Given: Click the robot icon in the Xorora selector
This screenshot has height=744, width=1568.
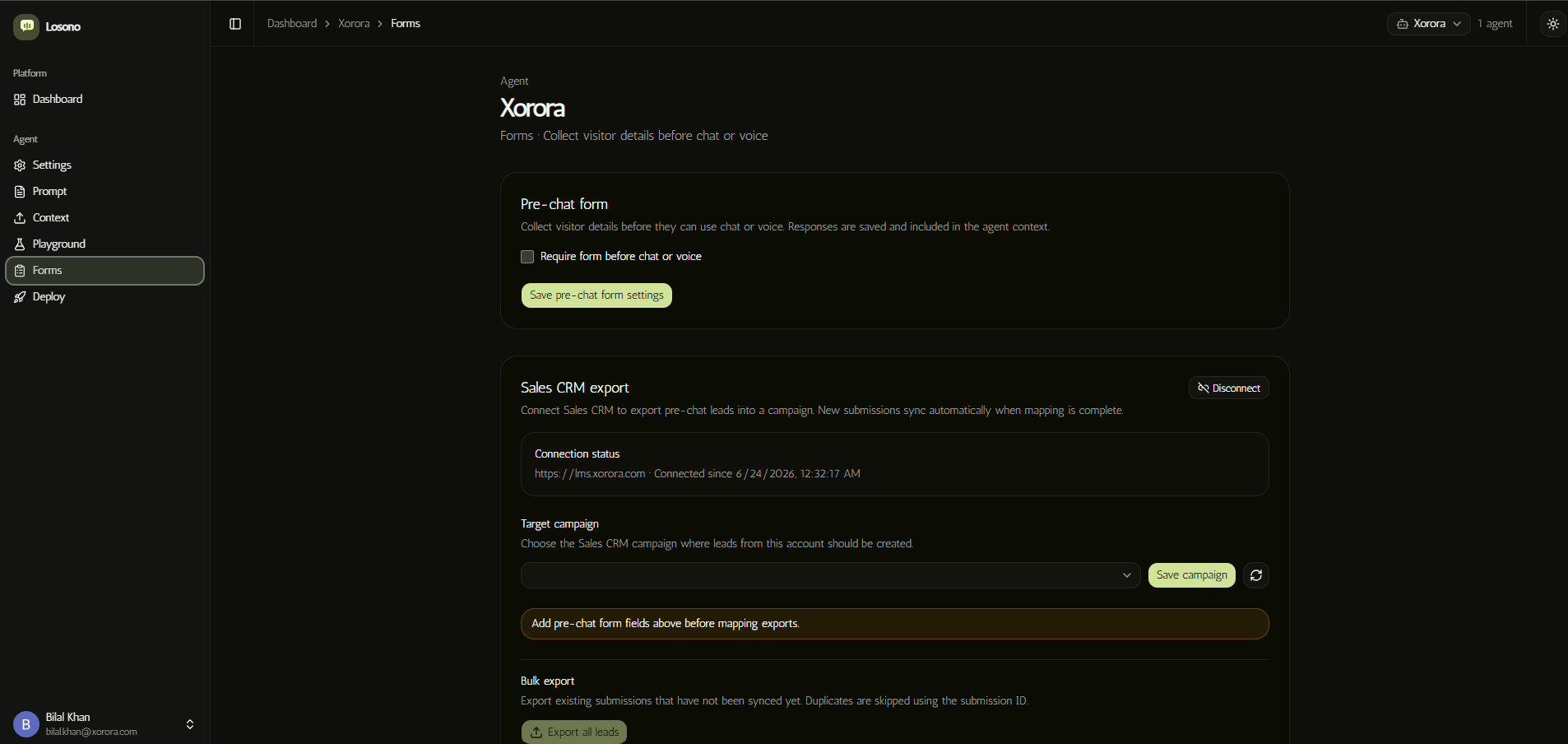Looking at the screenshot, I should click(1402, 24).
